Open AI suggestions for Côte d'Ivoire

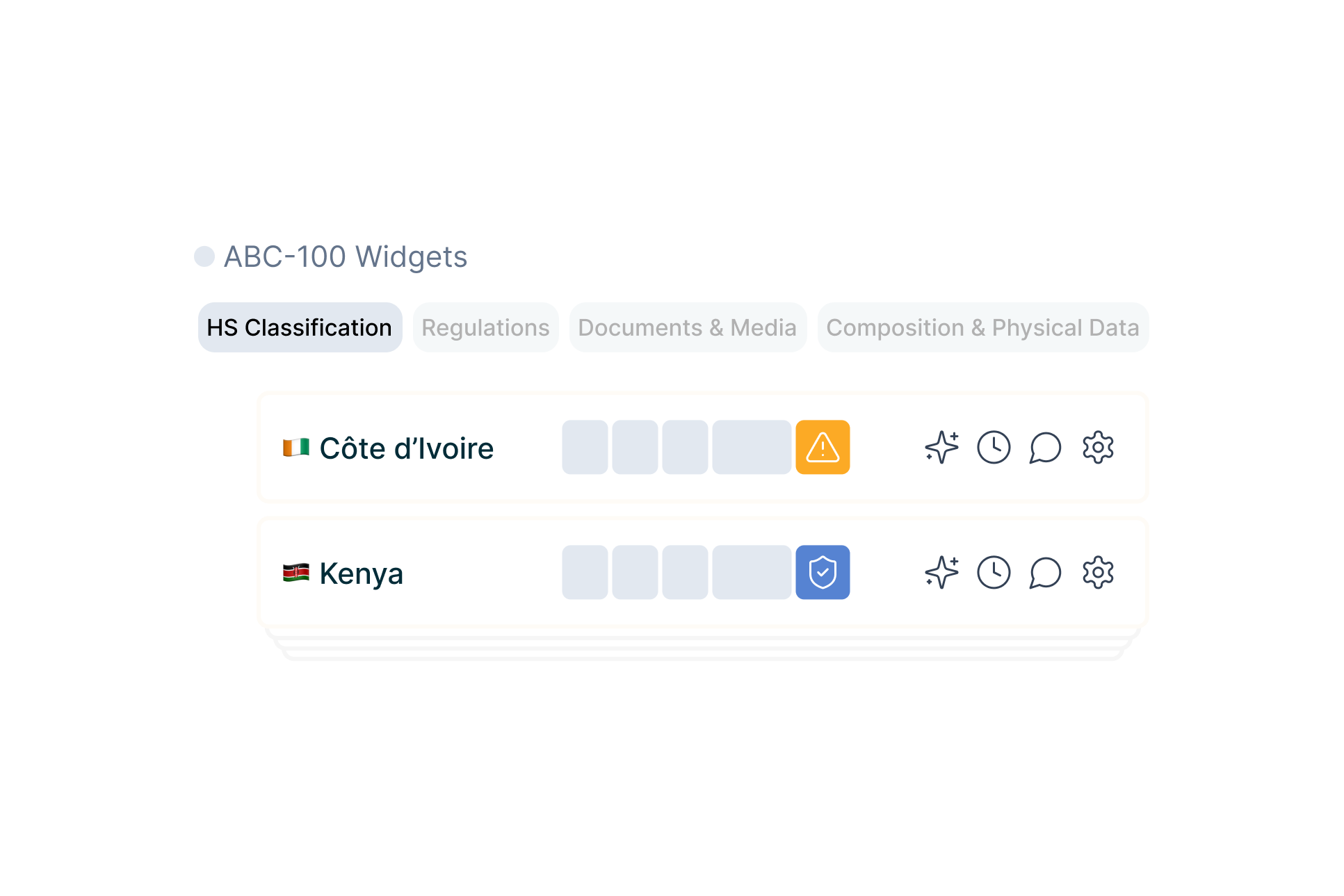pyautogui.click(x=942, y=448)
